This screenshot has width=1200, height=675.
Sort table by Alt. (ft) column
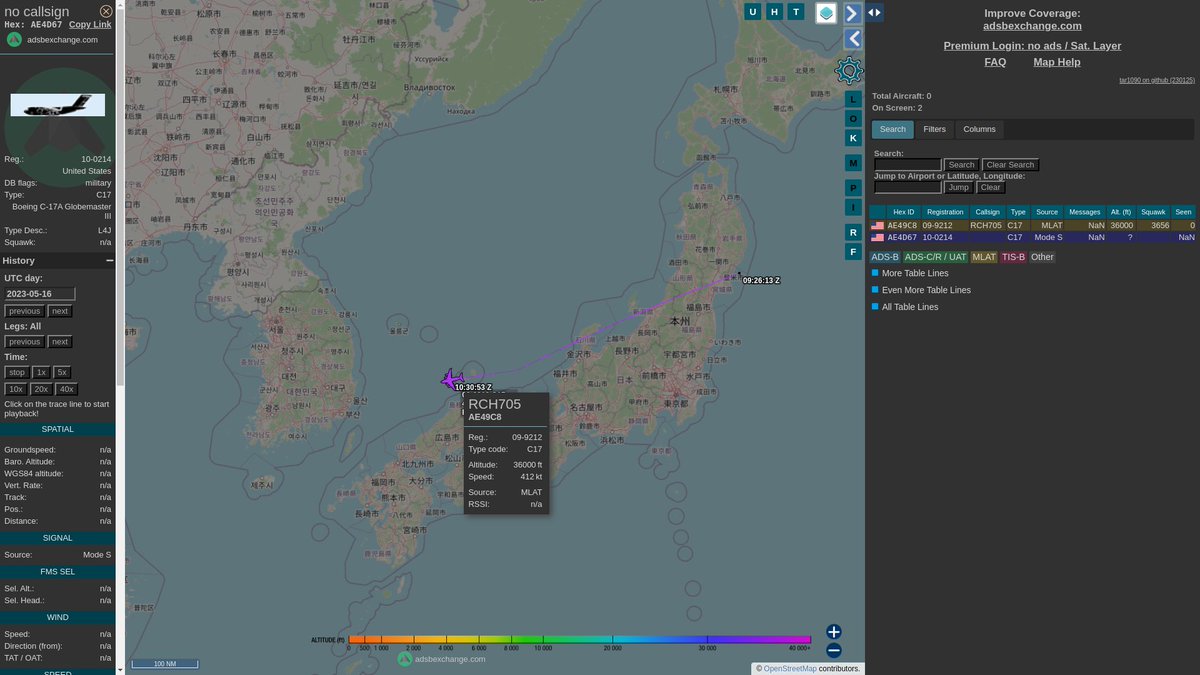tap(1120, 212)
